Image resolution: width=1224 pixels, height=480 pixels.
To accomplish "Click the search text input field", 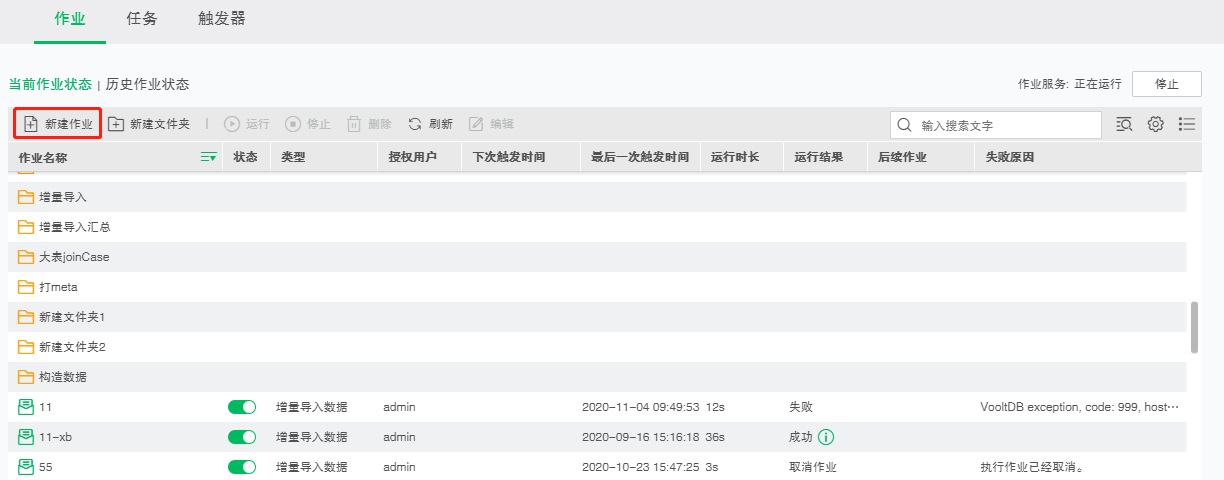I will [x=1005, y=125].
